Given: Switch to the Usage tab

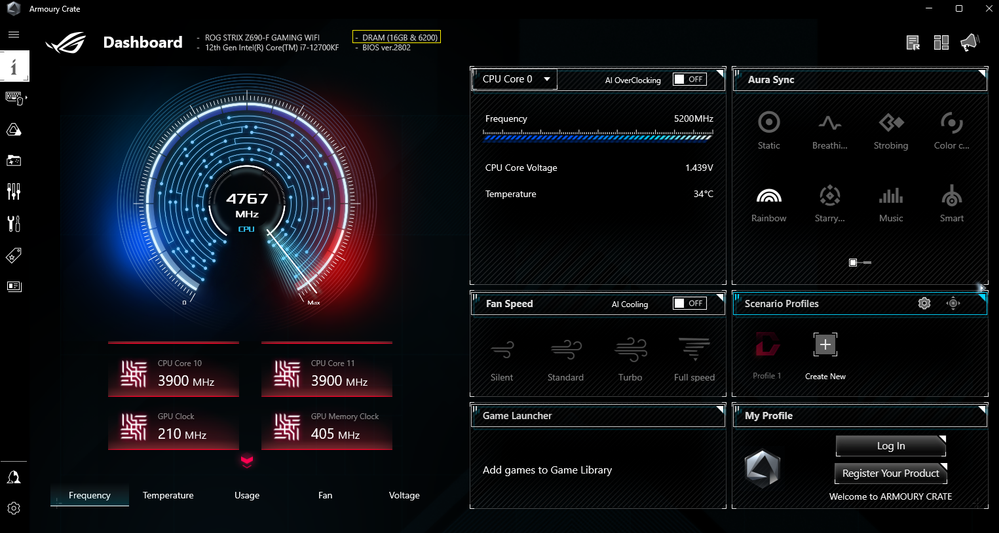Looking at the screenshot, I should click(x=247, y=495).
